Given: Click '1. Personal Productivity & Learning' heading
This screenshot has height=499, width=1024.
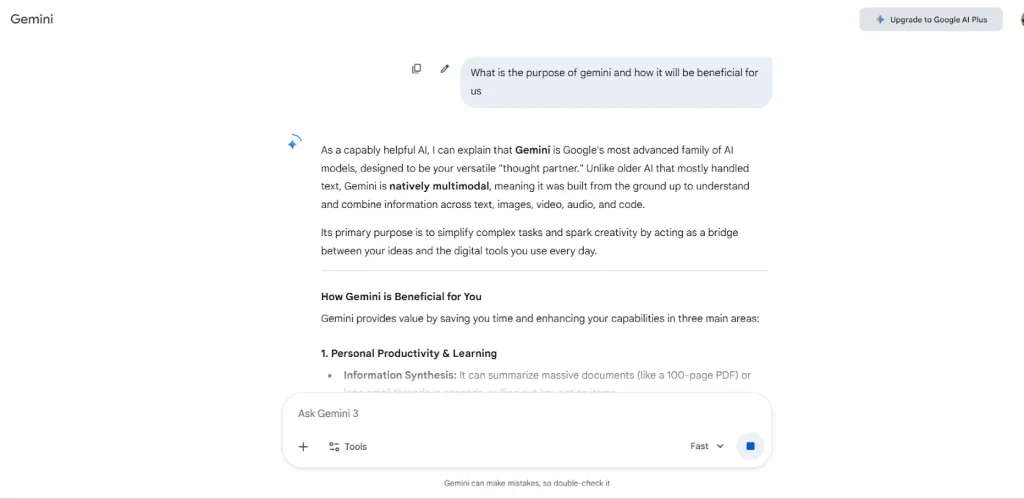Looking at the screenshot, I should coord(409,353).
